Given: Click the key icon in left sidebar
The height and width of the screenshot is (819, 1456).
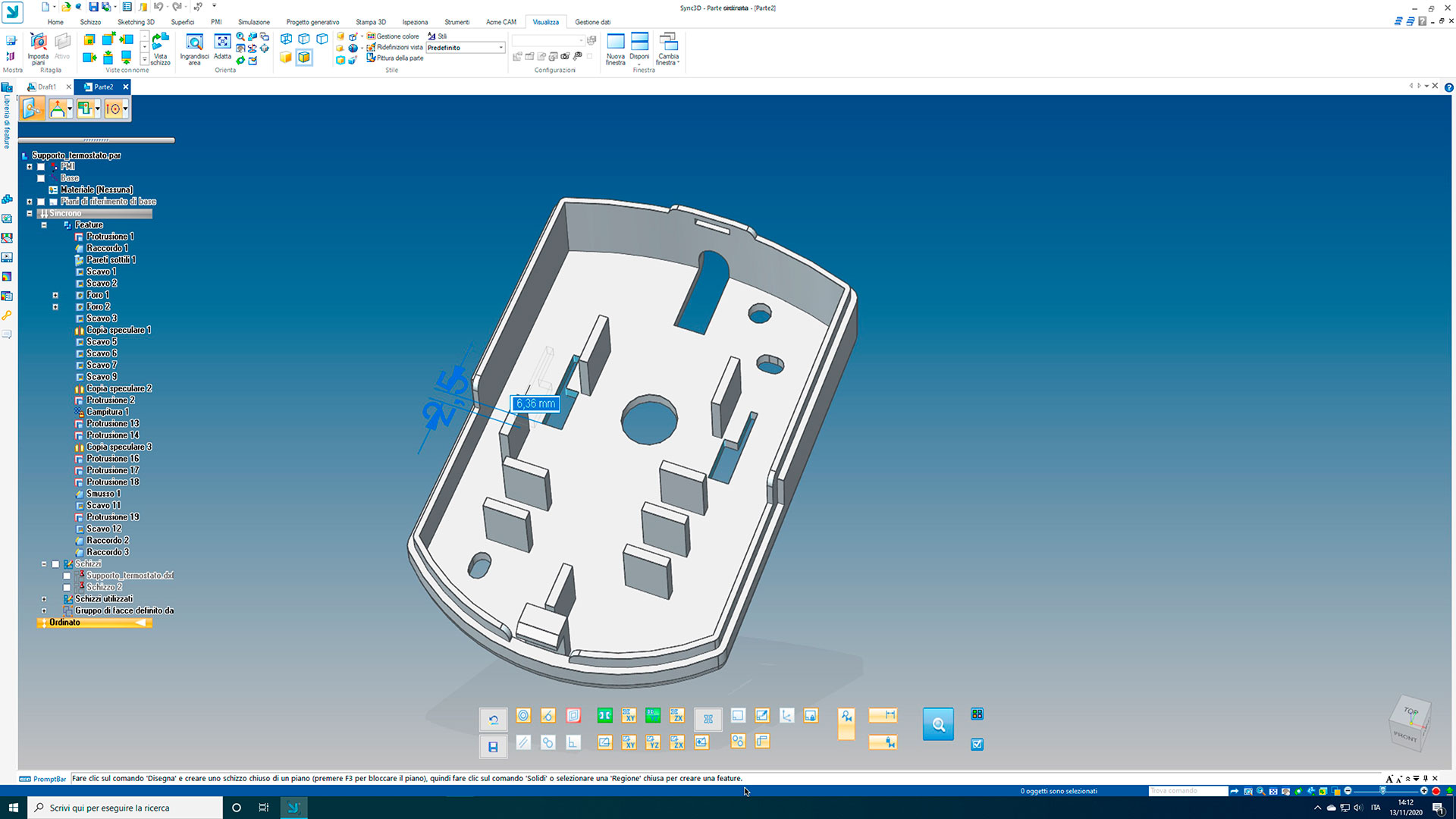Looking at the screenshot, I should (7, 315).
